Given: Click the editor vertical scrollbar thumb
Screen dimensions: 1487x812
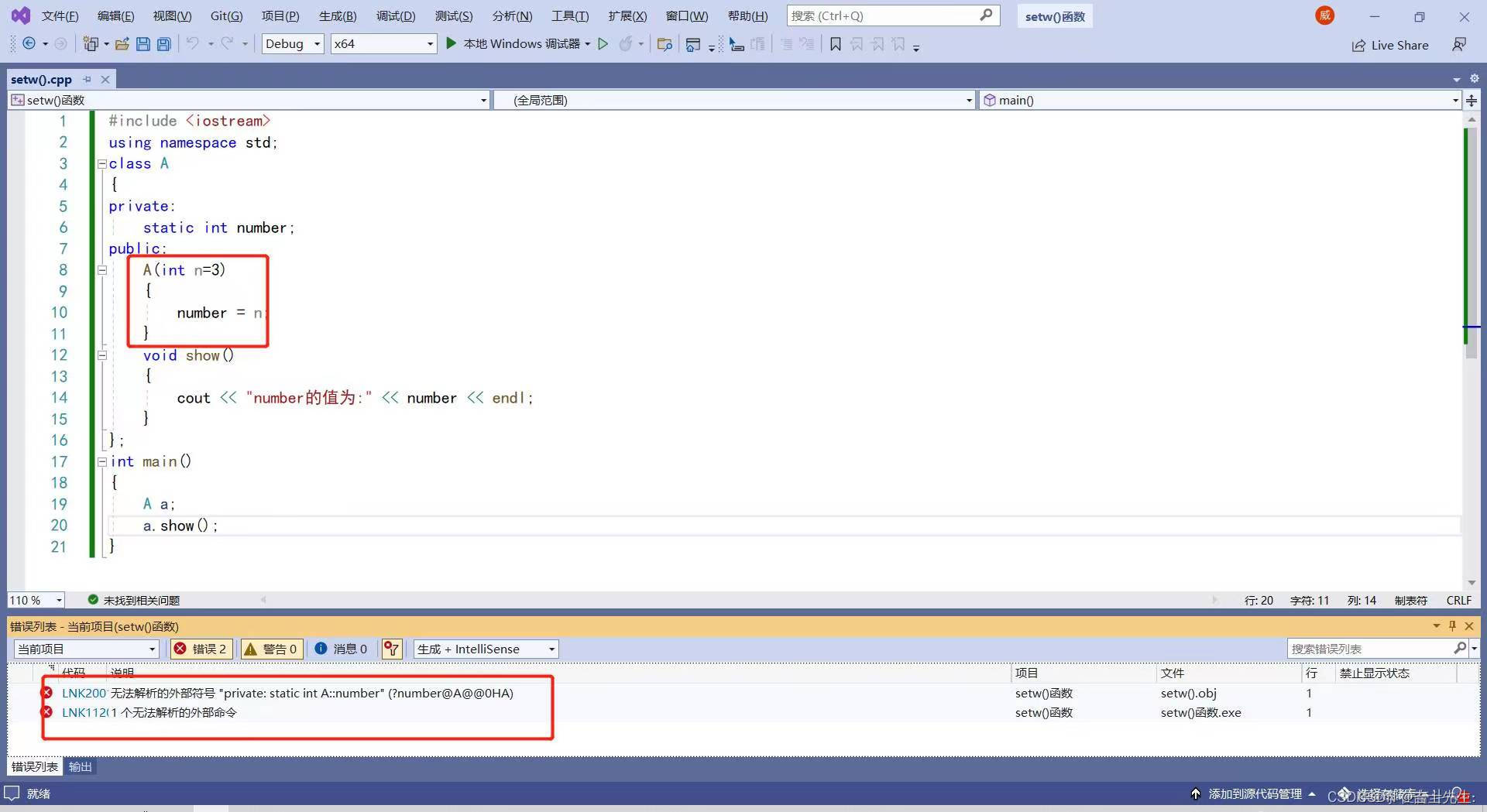Looking at the screenshot, I should [x=1471, y=243].
